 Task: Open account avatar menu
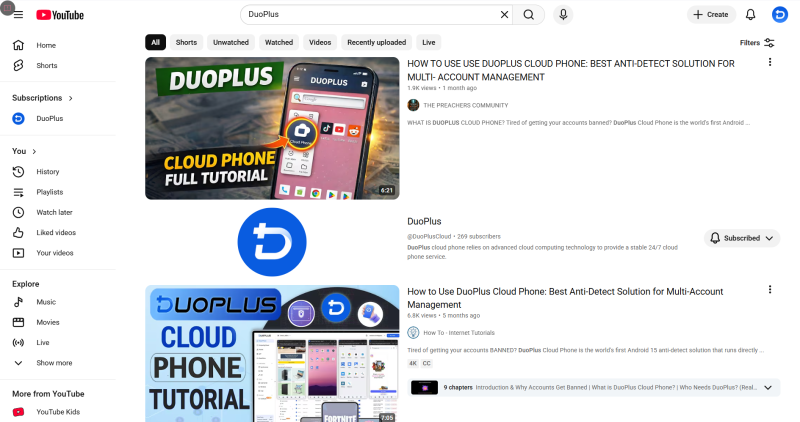[x=780, y=14]
